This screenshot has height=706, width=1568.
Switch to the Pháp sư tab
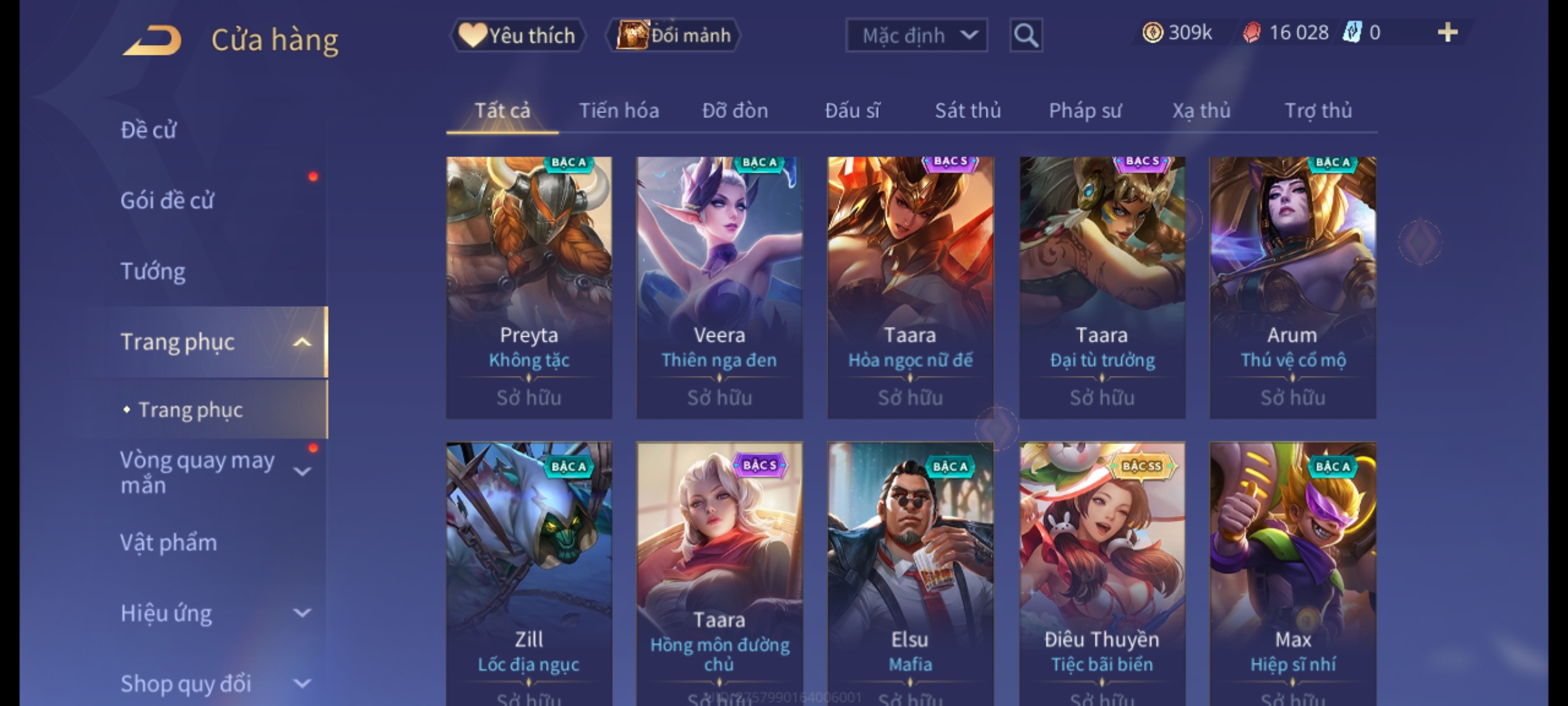click(1085, 110)
